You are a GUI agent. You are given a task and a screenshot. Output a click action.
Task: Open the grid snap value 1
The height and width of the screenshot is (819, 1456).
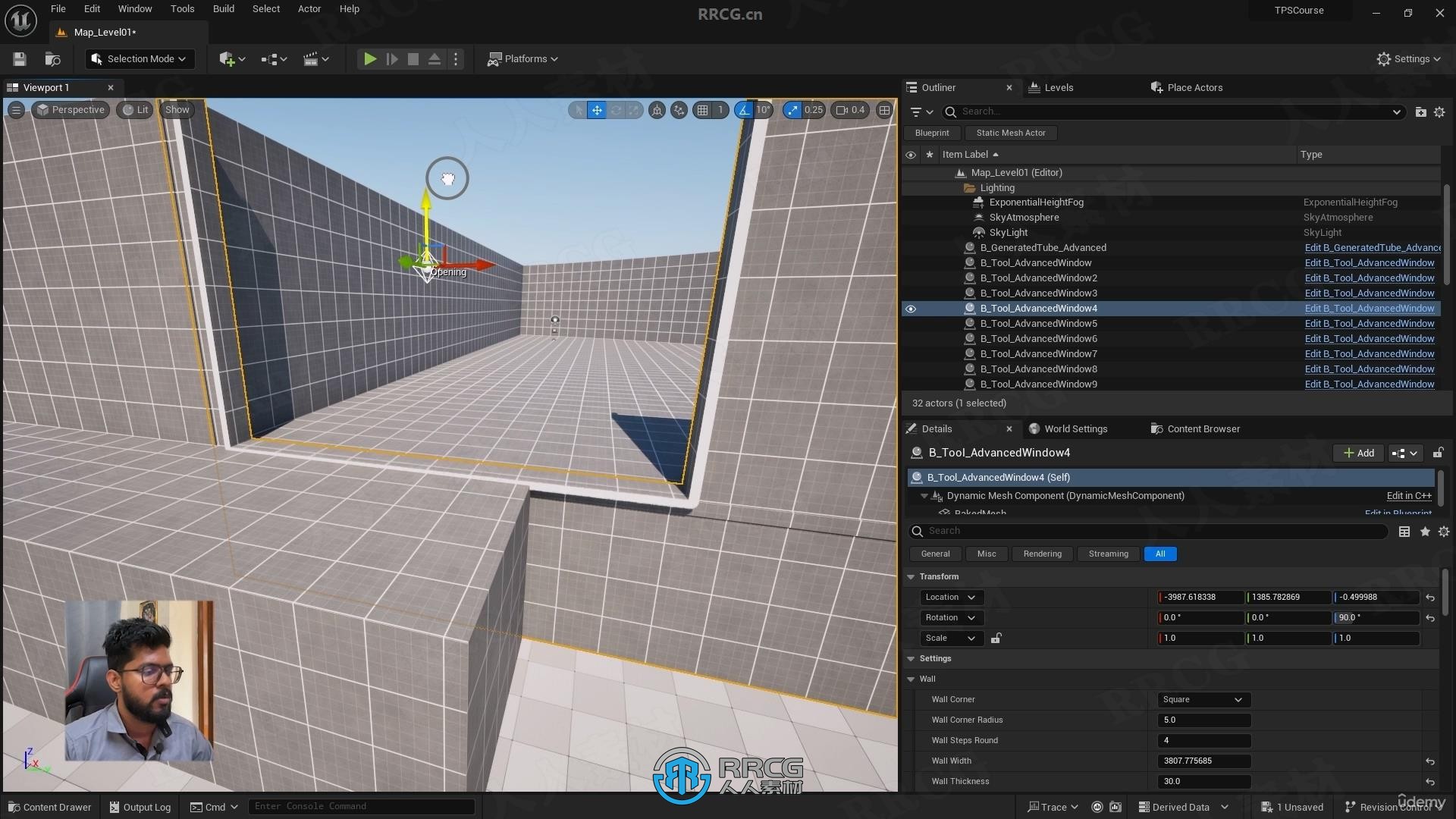pos(720,110)
